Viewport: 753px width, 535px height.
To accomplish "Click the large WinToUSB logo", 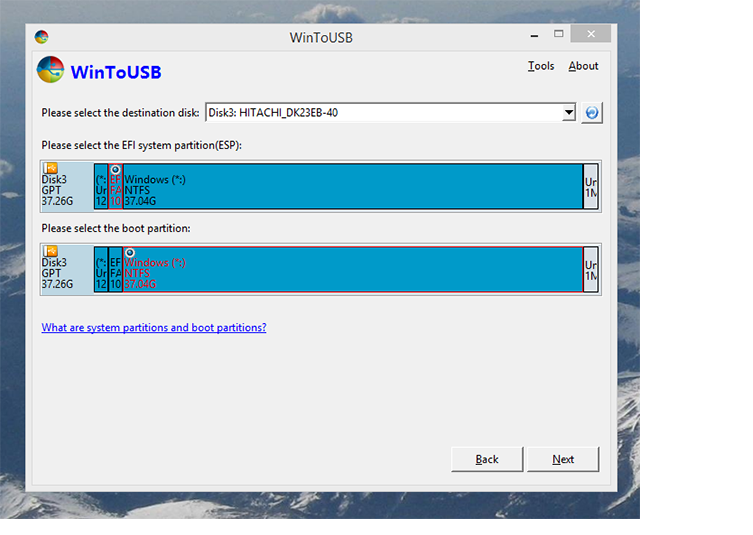I will (50, 70).
